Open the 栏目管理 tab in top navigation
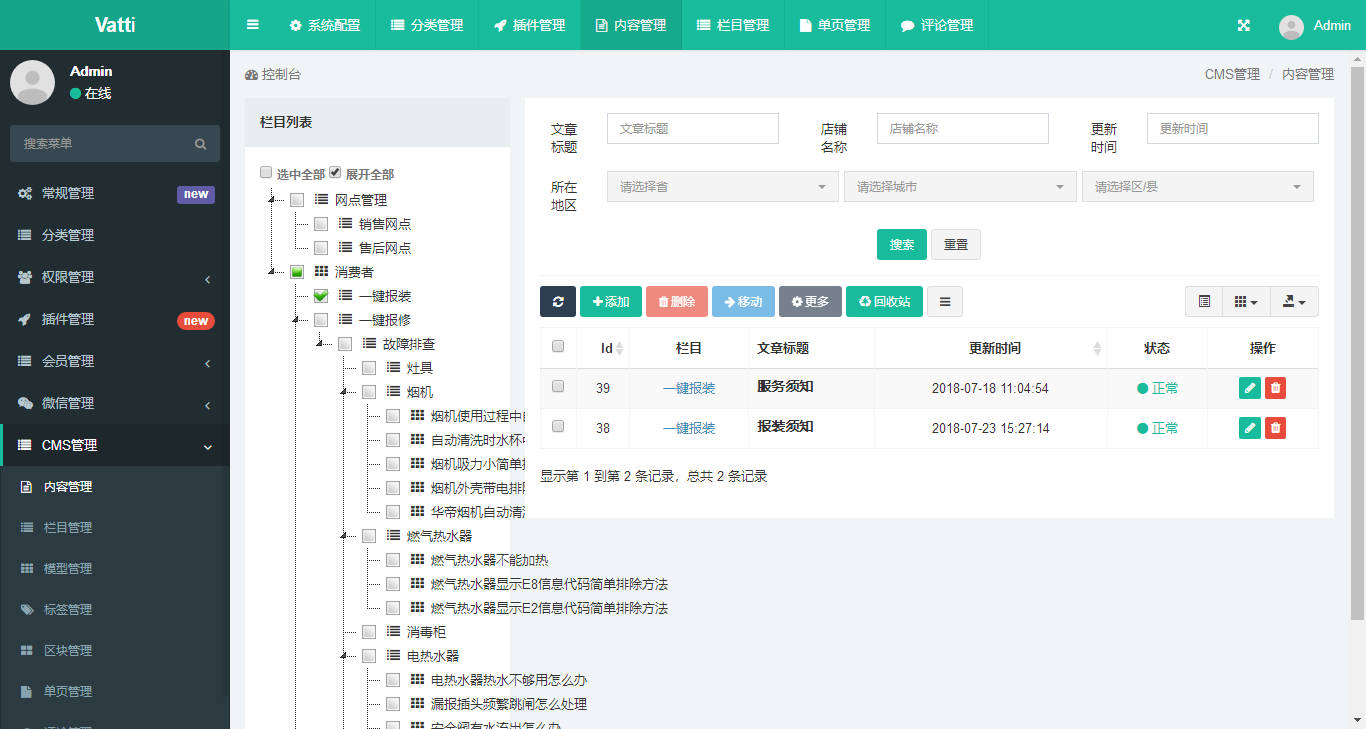Screen dimensions: 1366x729 click(x=733, y=25)
